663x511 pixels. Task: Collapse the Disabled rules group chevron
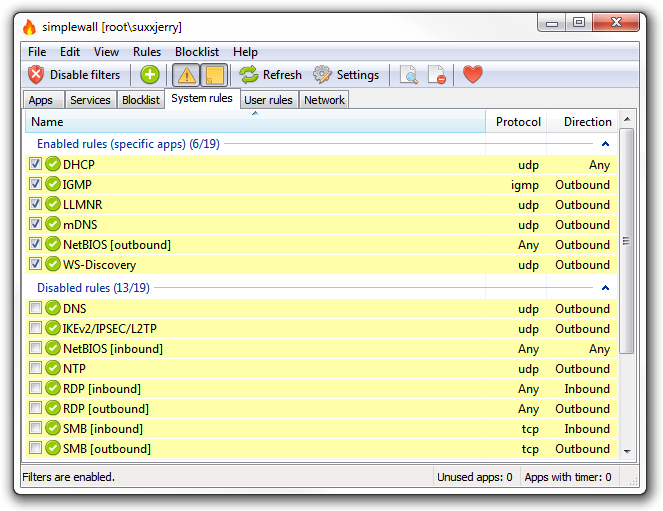(605, 288)
